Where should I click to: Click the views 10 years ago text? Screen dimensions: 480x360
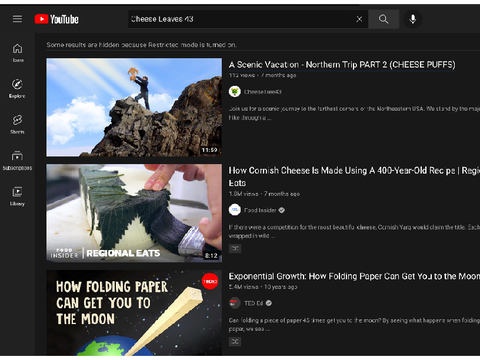click(x=263, y=287)
